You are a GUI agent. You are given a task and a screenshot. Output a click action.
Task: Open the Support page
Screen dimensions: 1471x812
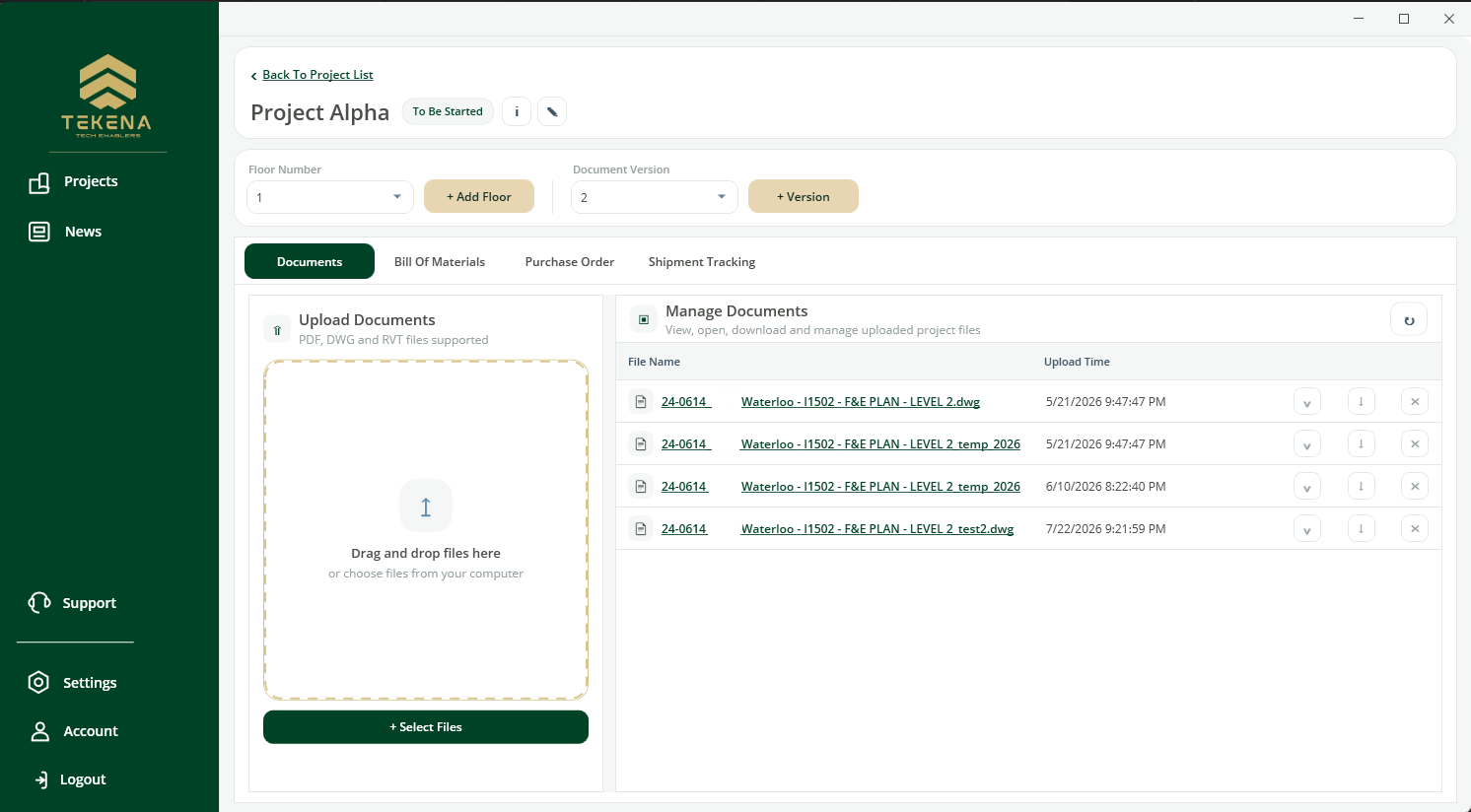point(72,603)
